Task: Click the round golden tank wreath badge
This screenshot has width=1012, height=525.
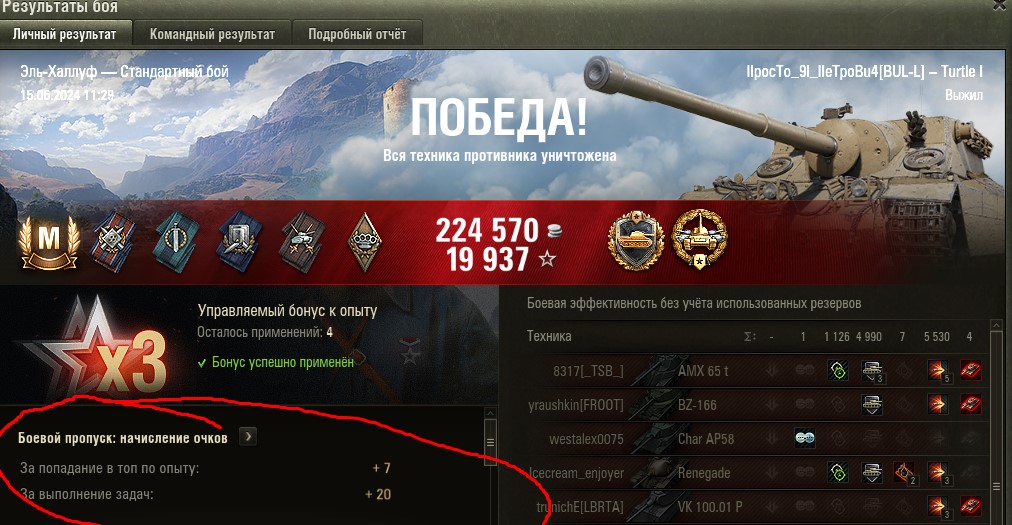Action: (699, 240)
